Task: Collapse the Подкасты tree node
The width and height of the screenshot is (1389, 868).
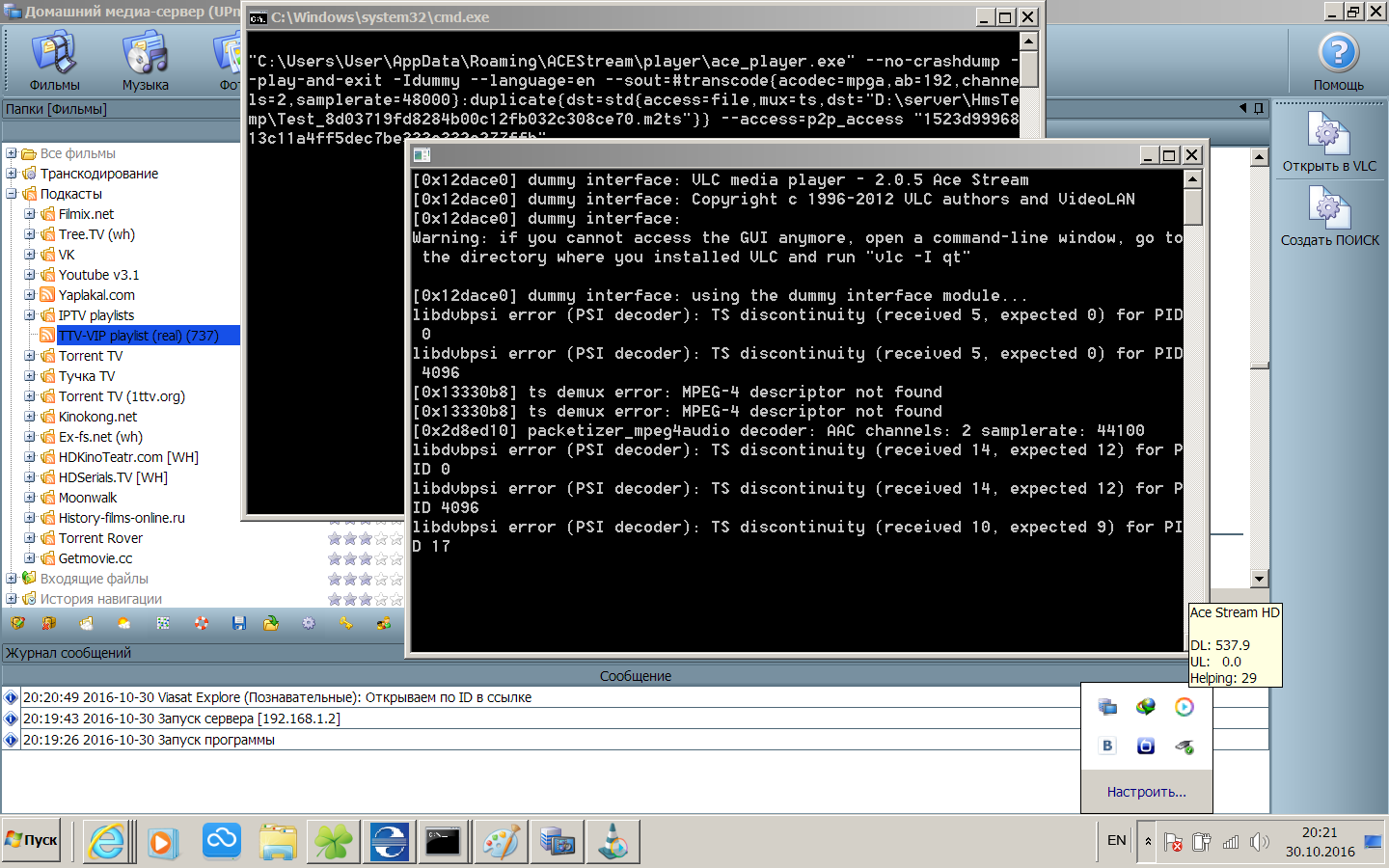Action: pyautogui.click(x=12, y=194)
